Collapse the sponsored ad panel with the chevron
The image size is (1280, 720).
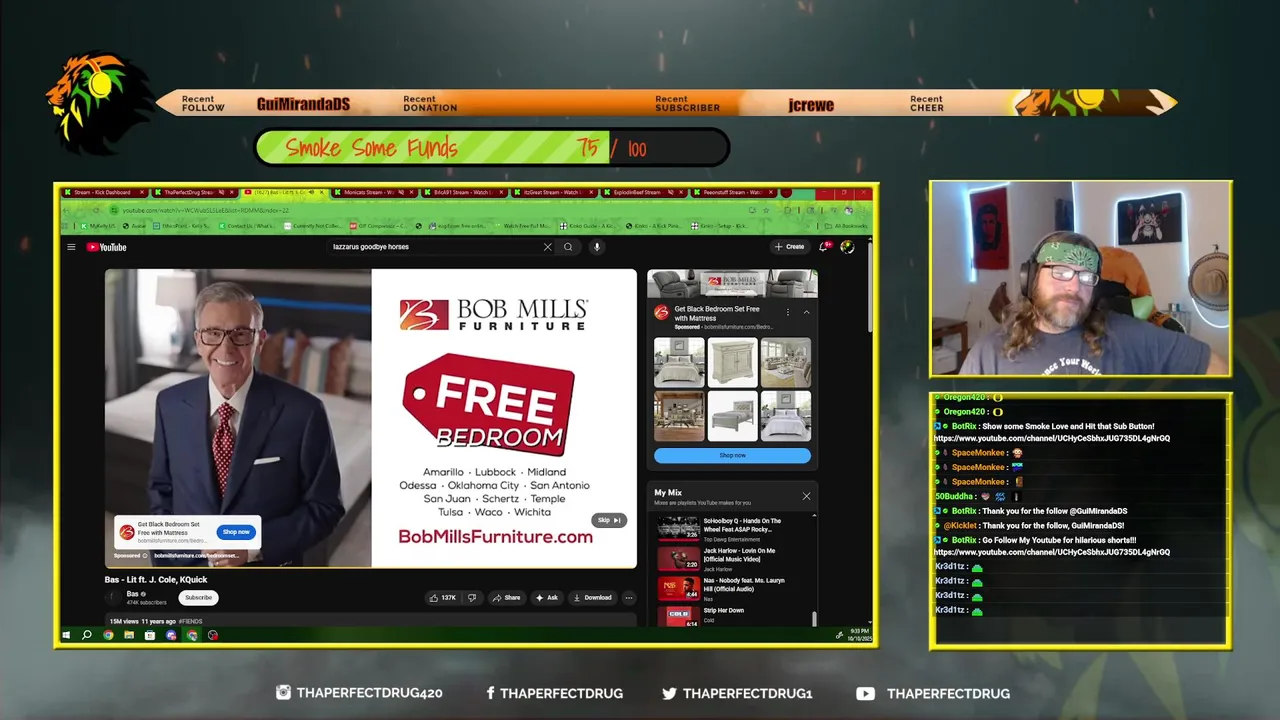pos(806,312)
